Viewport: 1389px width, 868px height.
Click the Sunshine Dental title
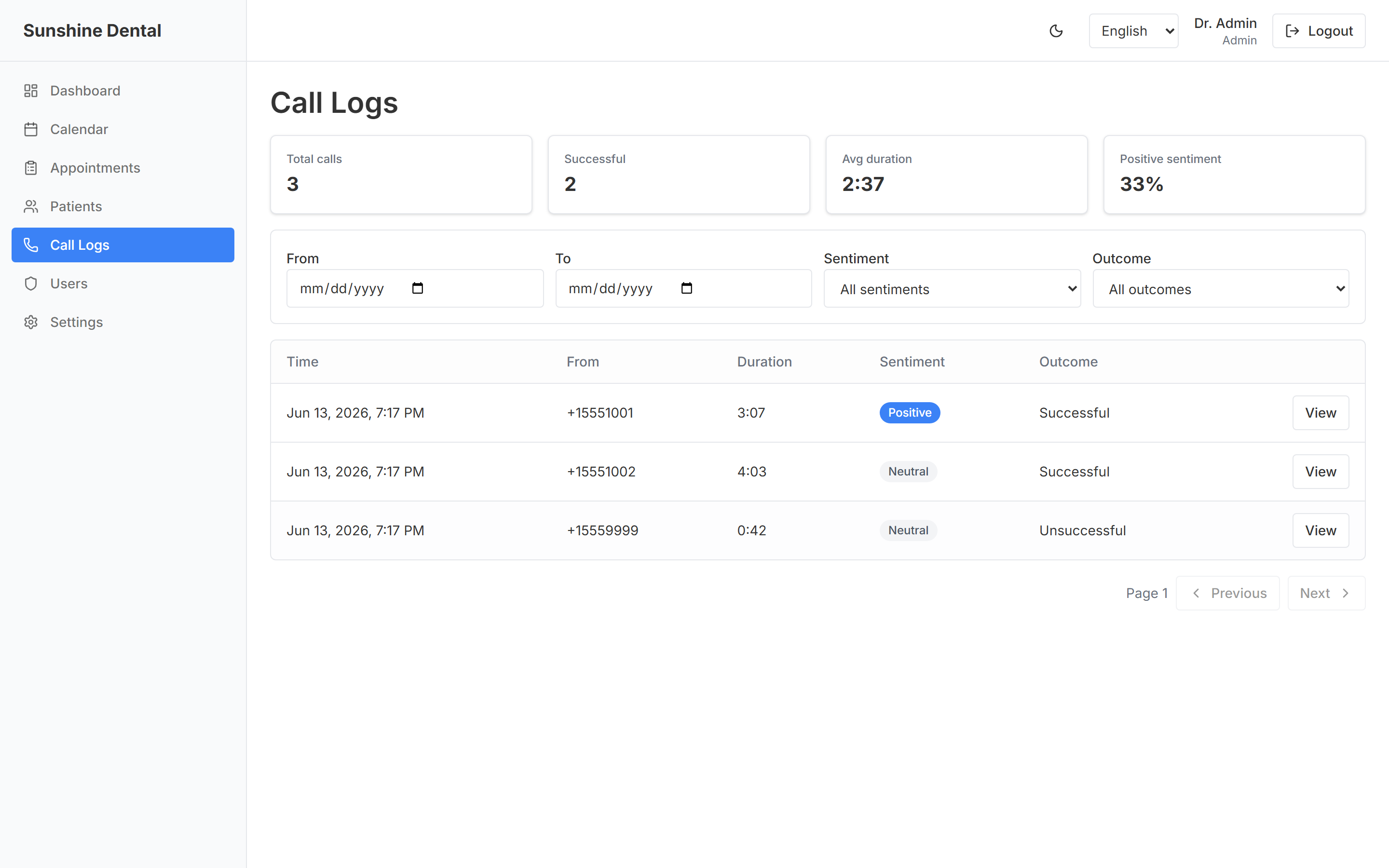(x=93, y=30)
